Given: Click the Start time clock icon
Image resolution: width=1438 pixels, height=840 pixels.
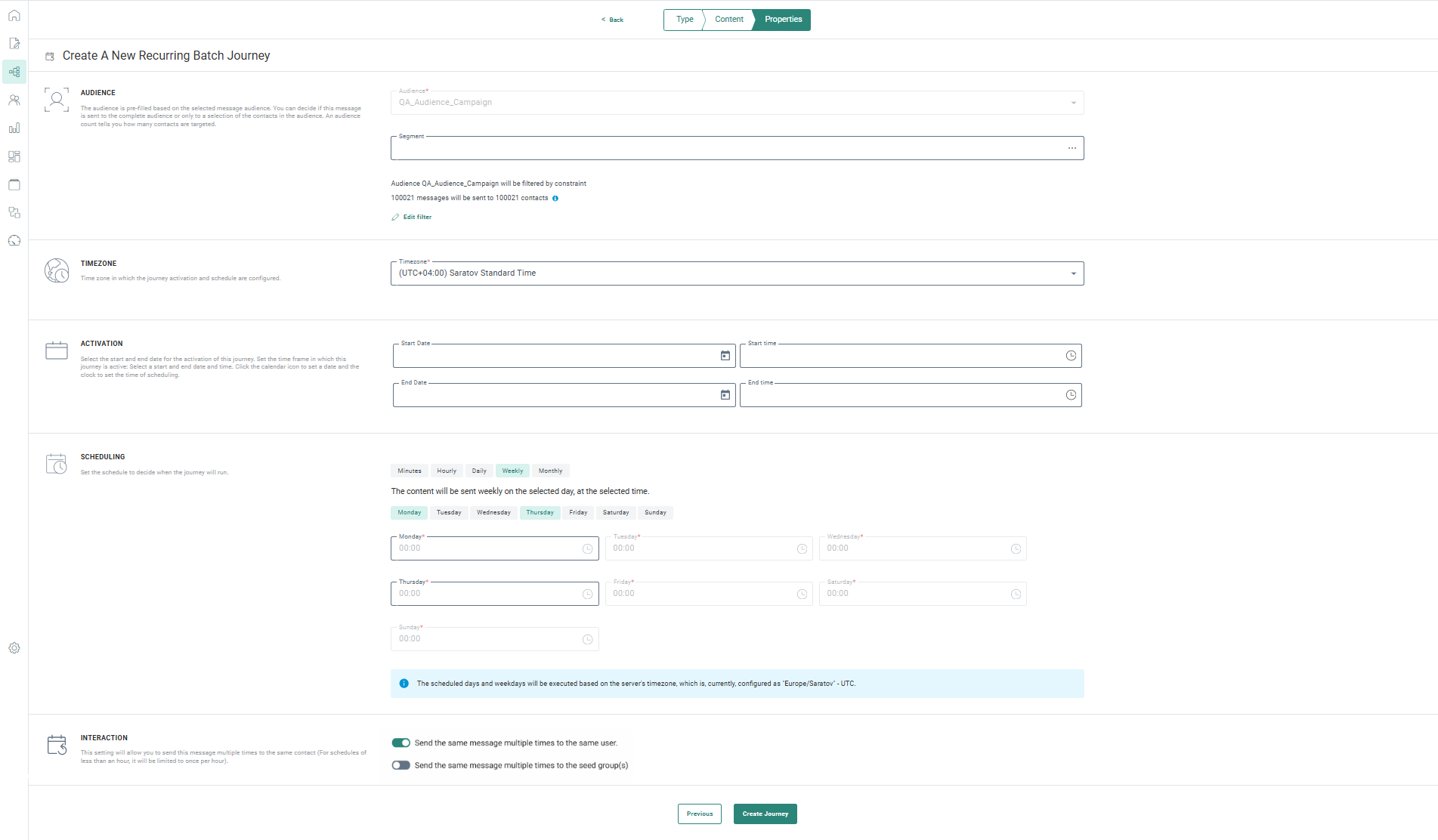Looking at the screenshot, I should coord(1070,356).
